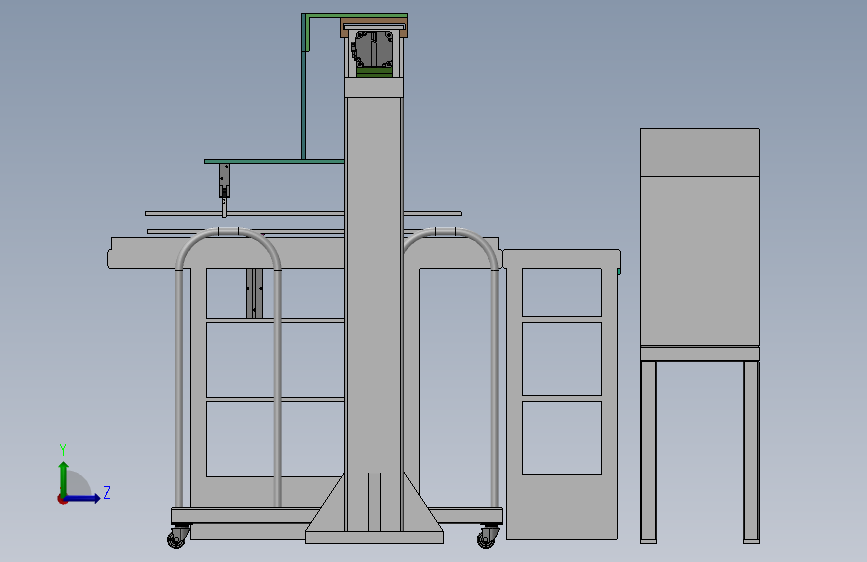The image size is (867, 562).
Task: Select the top window of the middle cabinet
Action: point(562,293)
